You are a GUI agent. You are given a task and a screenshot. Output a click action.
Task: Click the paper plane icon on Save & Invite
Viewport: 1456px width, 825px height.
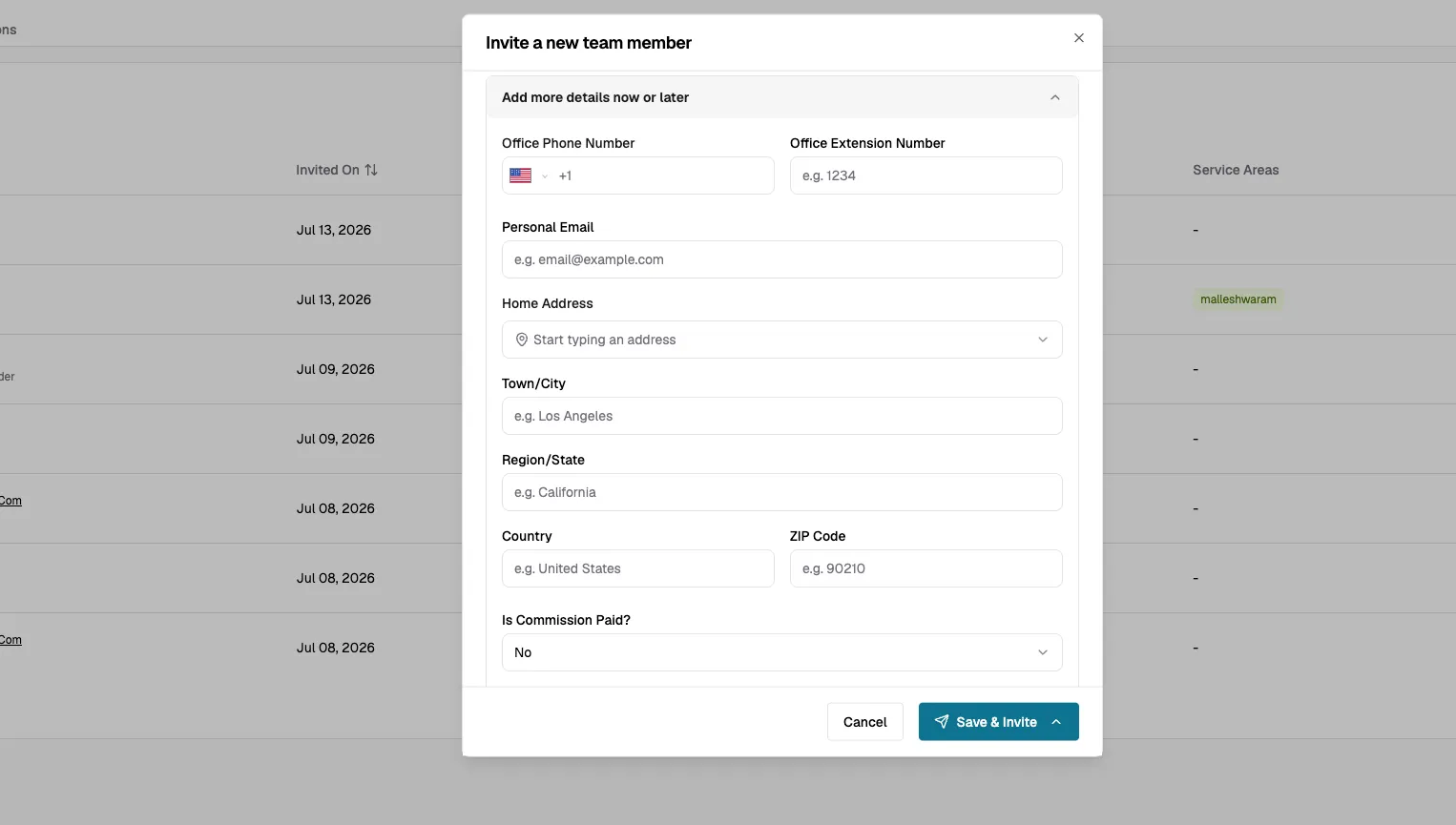(942, 722)
